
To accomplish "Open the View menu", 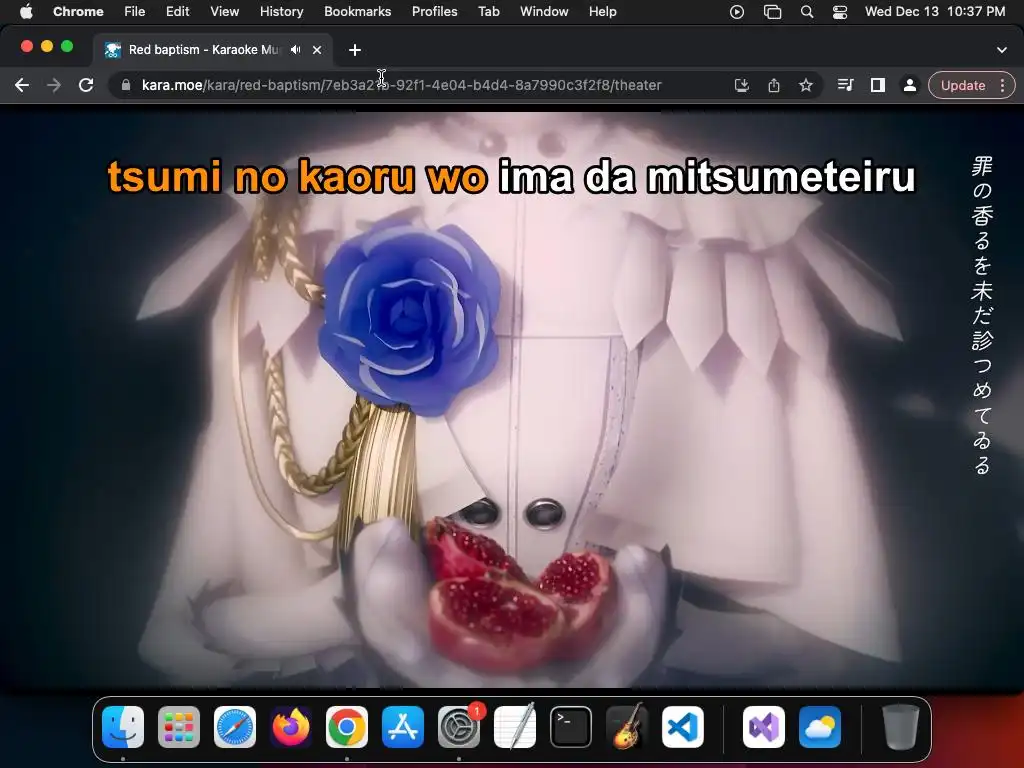I will [x=225, y=11].
